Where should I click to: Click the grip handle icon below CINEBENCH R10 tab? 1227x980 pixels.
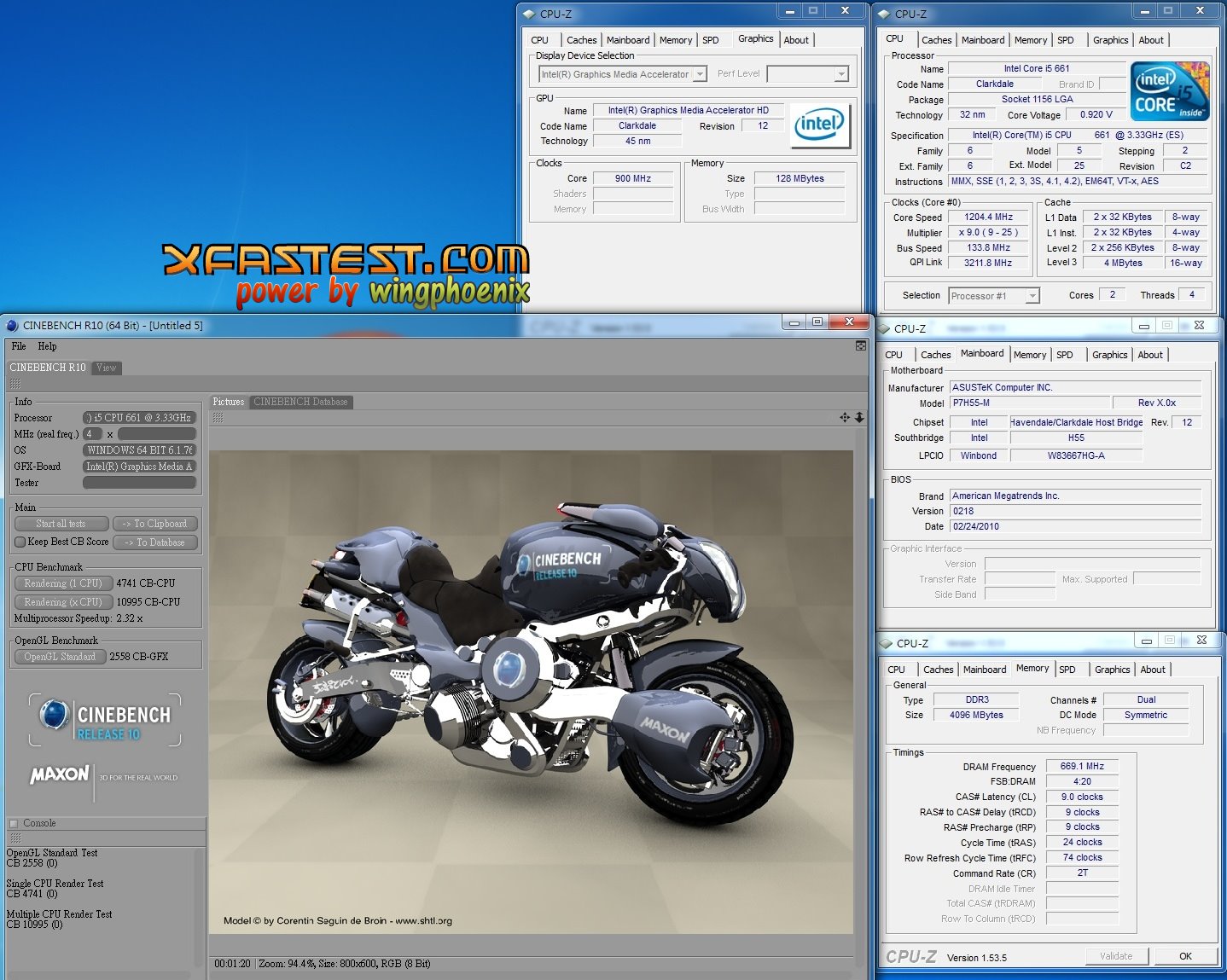[15, 384]
